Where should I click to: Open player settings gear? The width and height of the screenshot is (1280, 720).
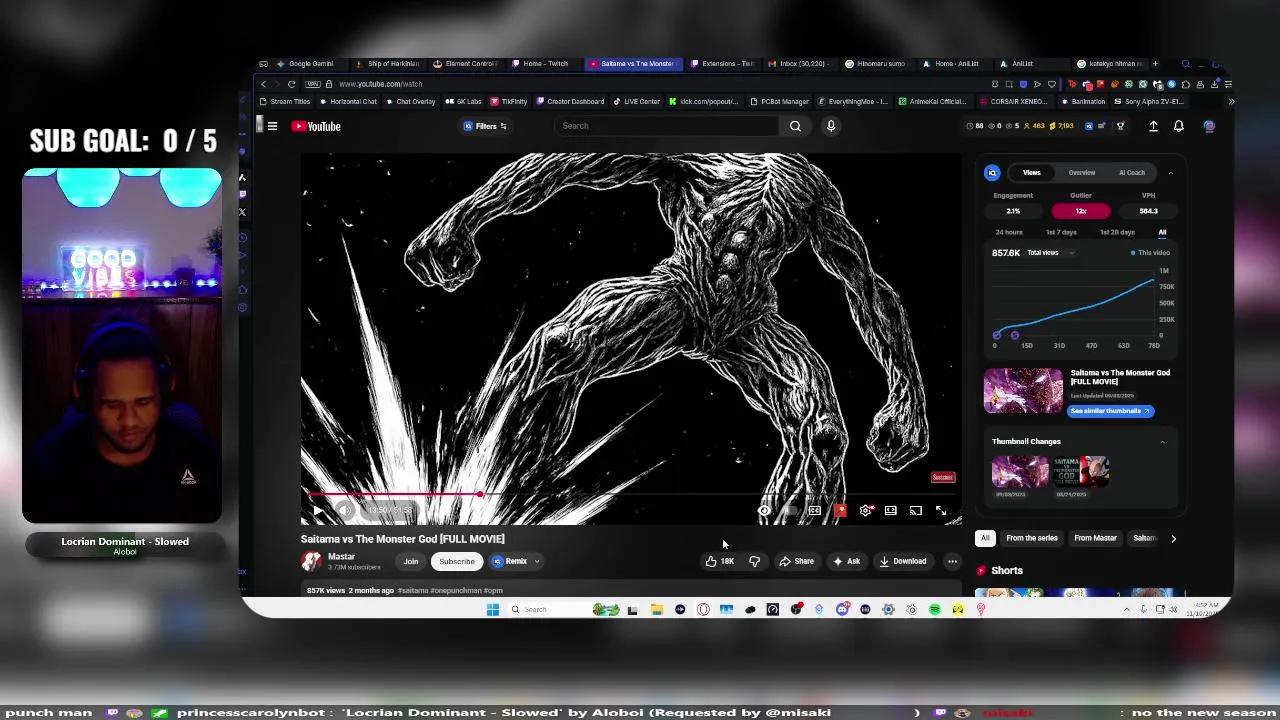pyautogui.click(x=866, y=511)
